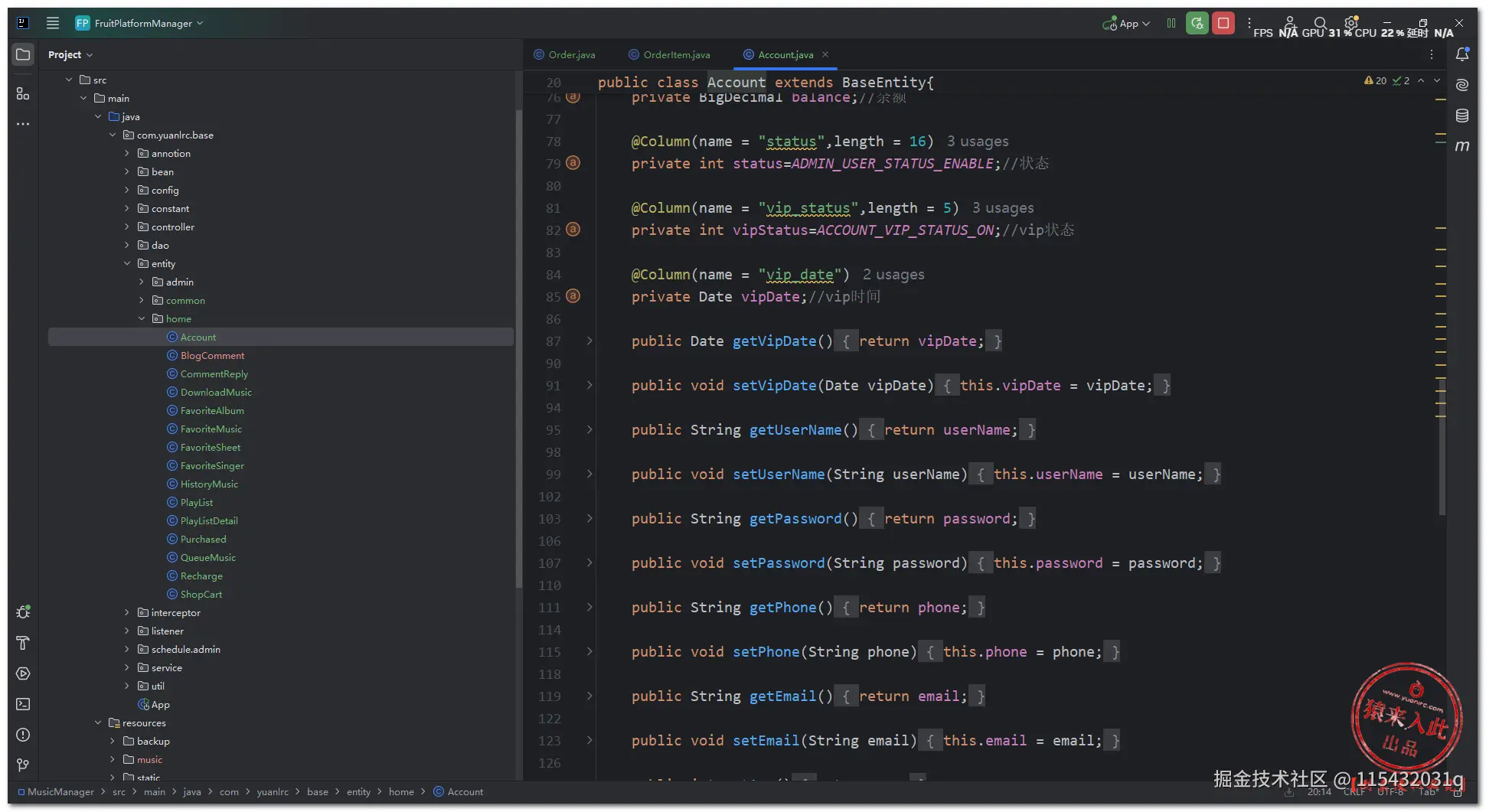This screenshot has height=812, width=1486.
Task: Click the entity breadcrumb segment
Action: pyautogui.click(x=358, y=791)
